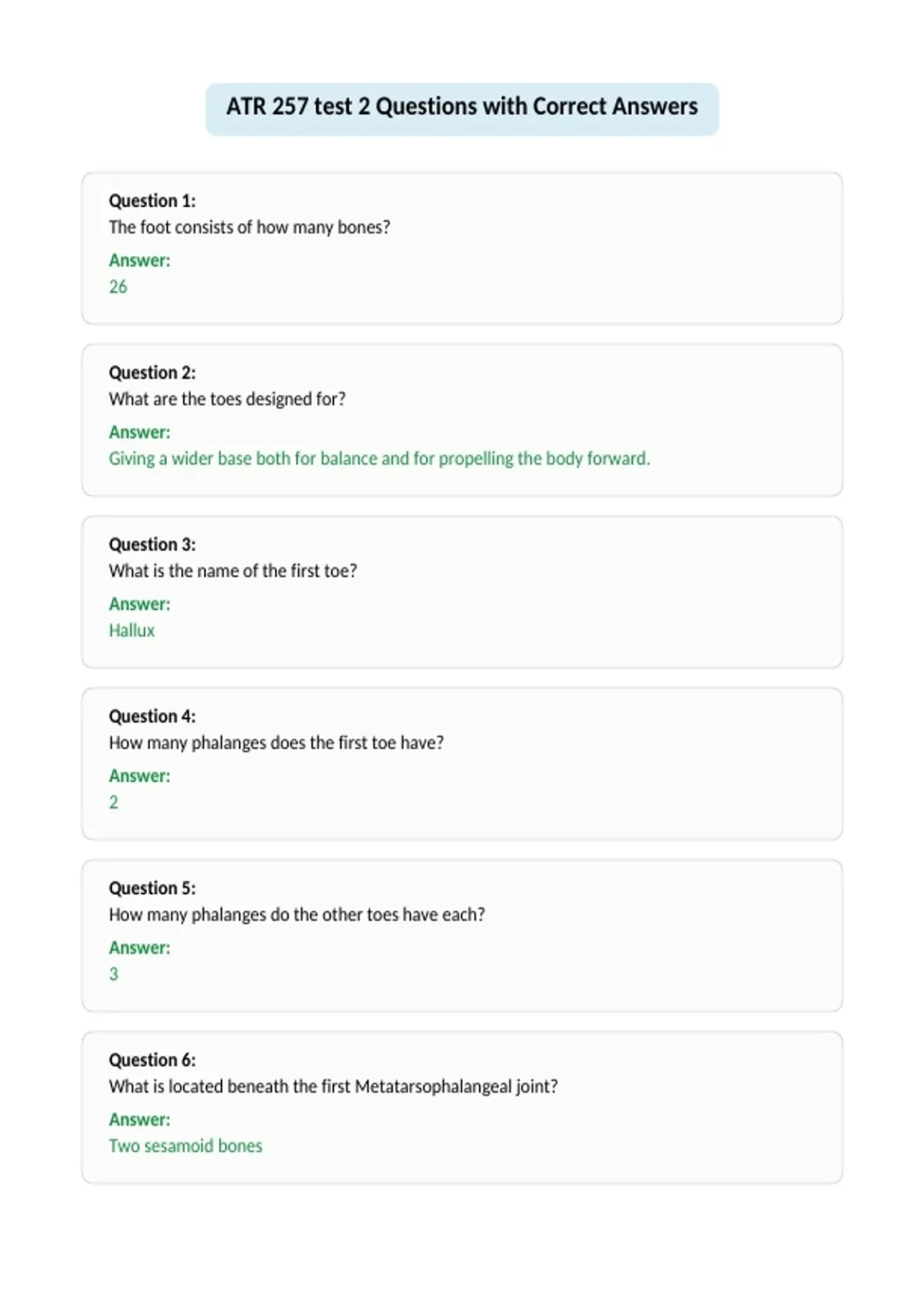This screenshot has height=1309, width=924.
Task: Select 'What are the toes designed for?' text
Action: [227, 399]
